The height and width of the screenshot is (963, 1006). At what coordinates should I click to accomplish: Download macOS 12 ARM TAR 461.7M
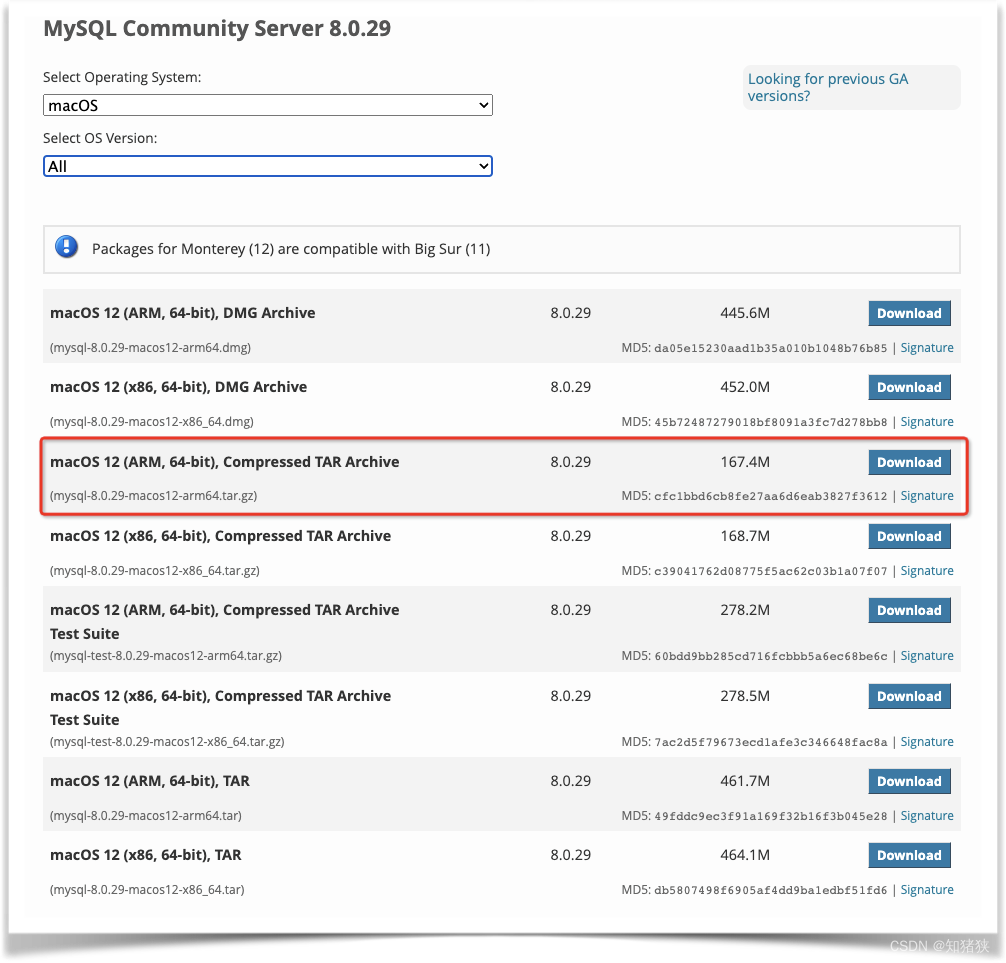point(909,781)
